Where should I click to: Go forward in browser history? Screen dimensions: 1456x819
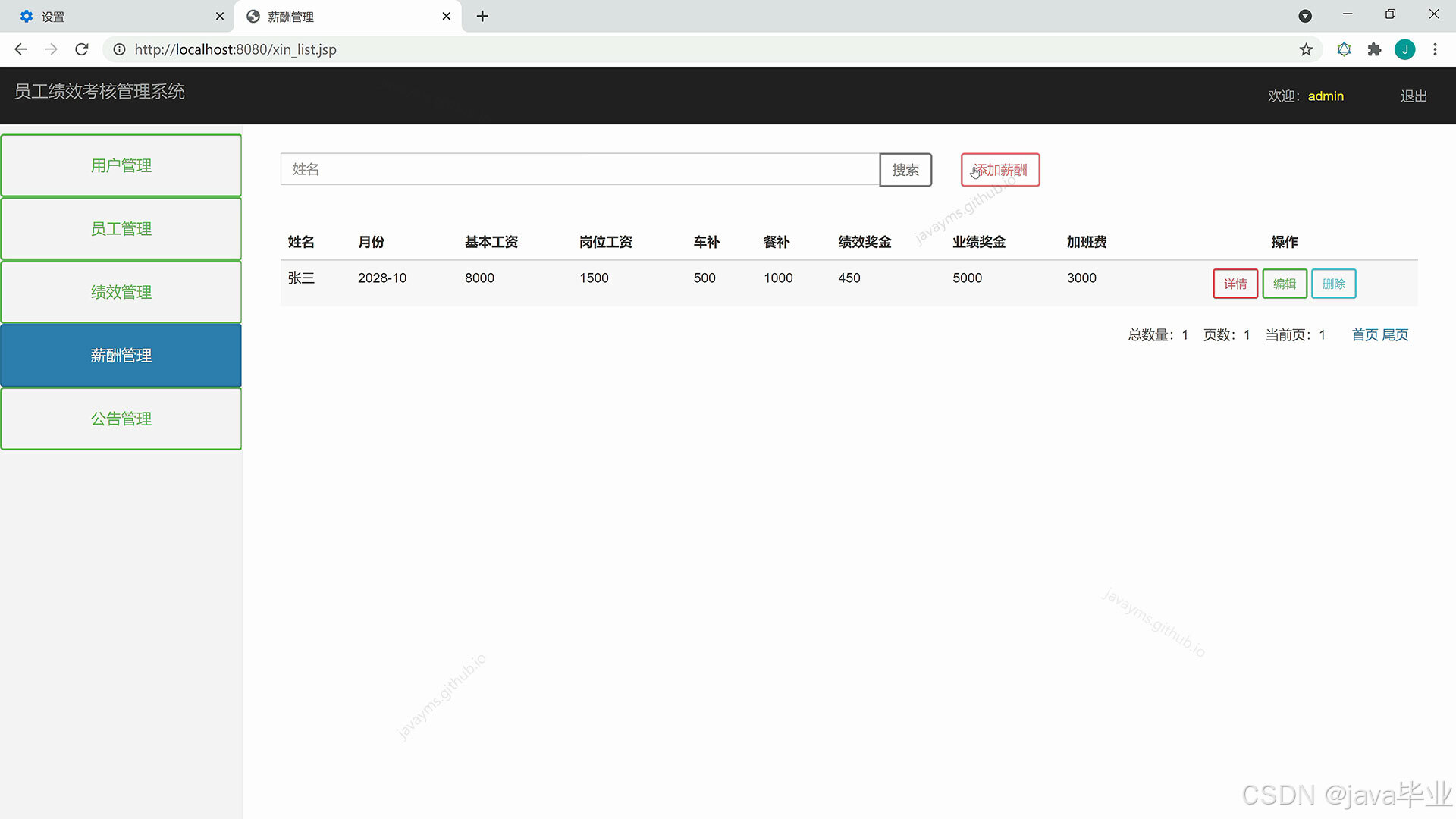tap(51, 49)
